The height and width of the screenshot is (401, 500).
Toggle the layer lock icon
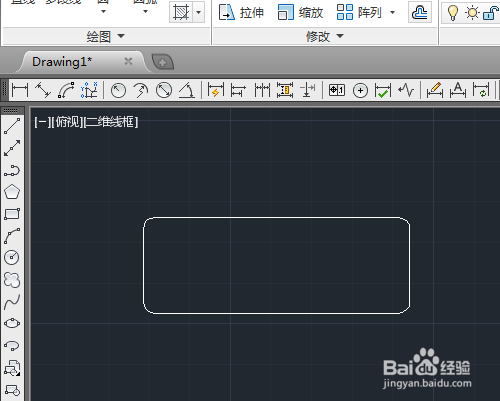(x=490, y=13)
